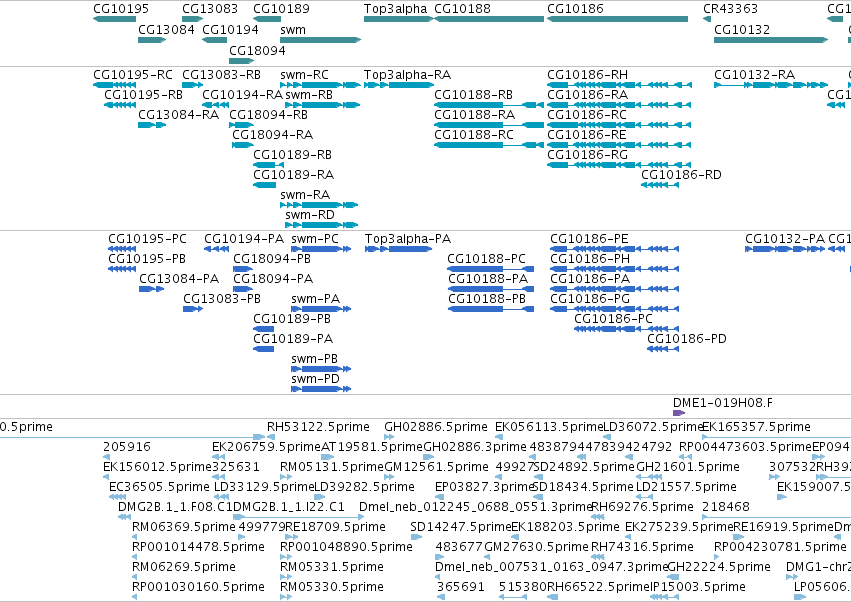Open the CG10132-RA transcript
The height and width of the screenshot is (602, 851).
pyautogui.click(x=771, y=85)
